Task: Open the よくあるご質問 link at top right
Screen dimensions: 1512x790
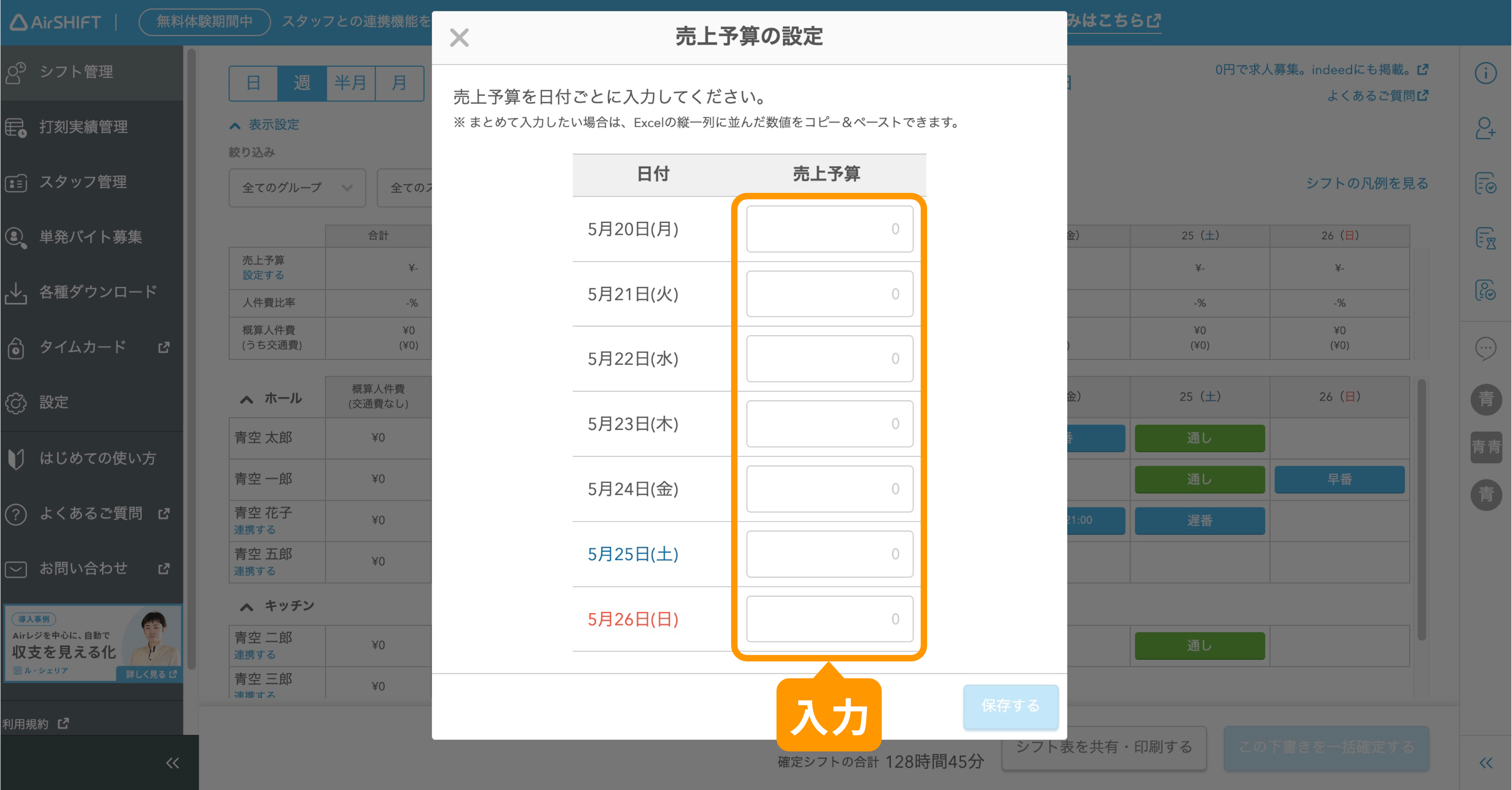Action: coord(1377,95)
